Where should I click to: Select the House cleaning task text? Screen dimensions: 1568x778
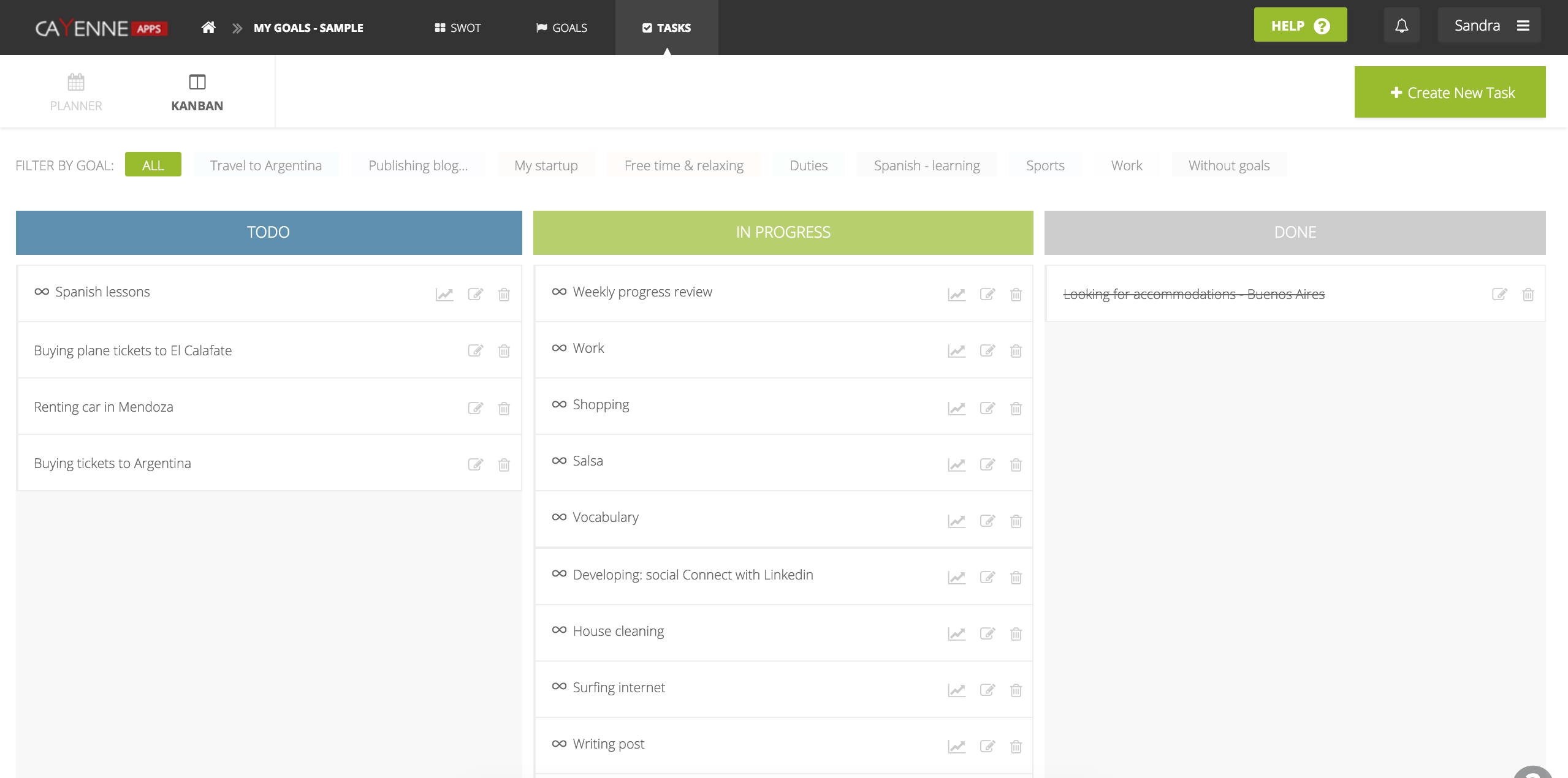pyautogui.click(x=618, y=631)
